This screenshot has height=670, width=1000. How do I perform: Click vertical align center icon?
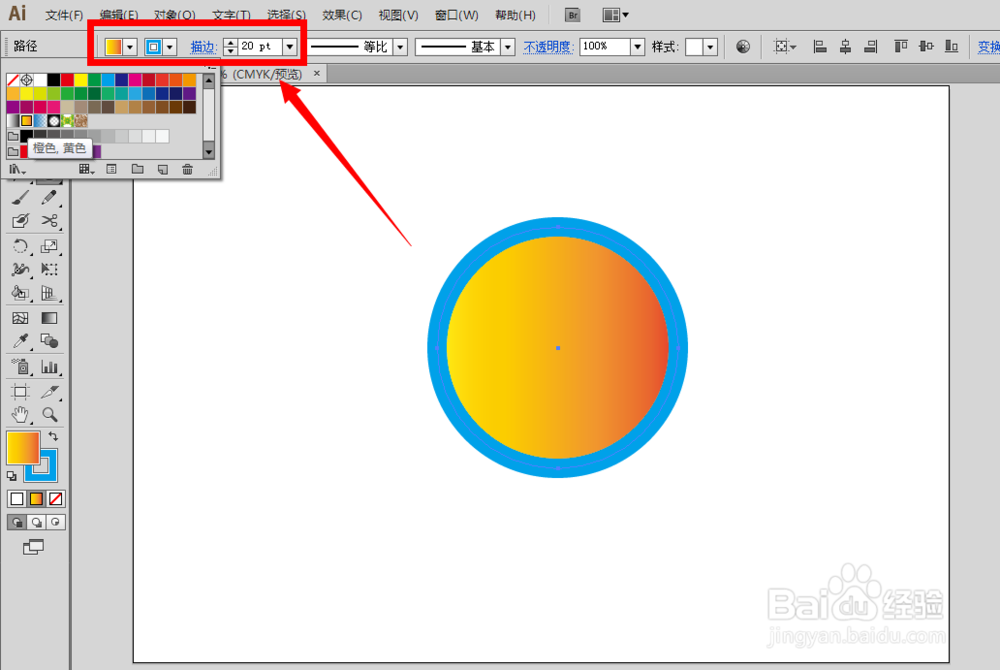(926, 47)
